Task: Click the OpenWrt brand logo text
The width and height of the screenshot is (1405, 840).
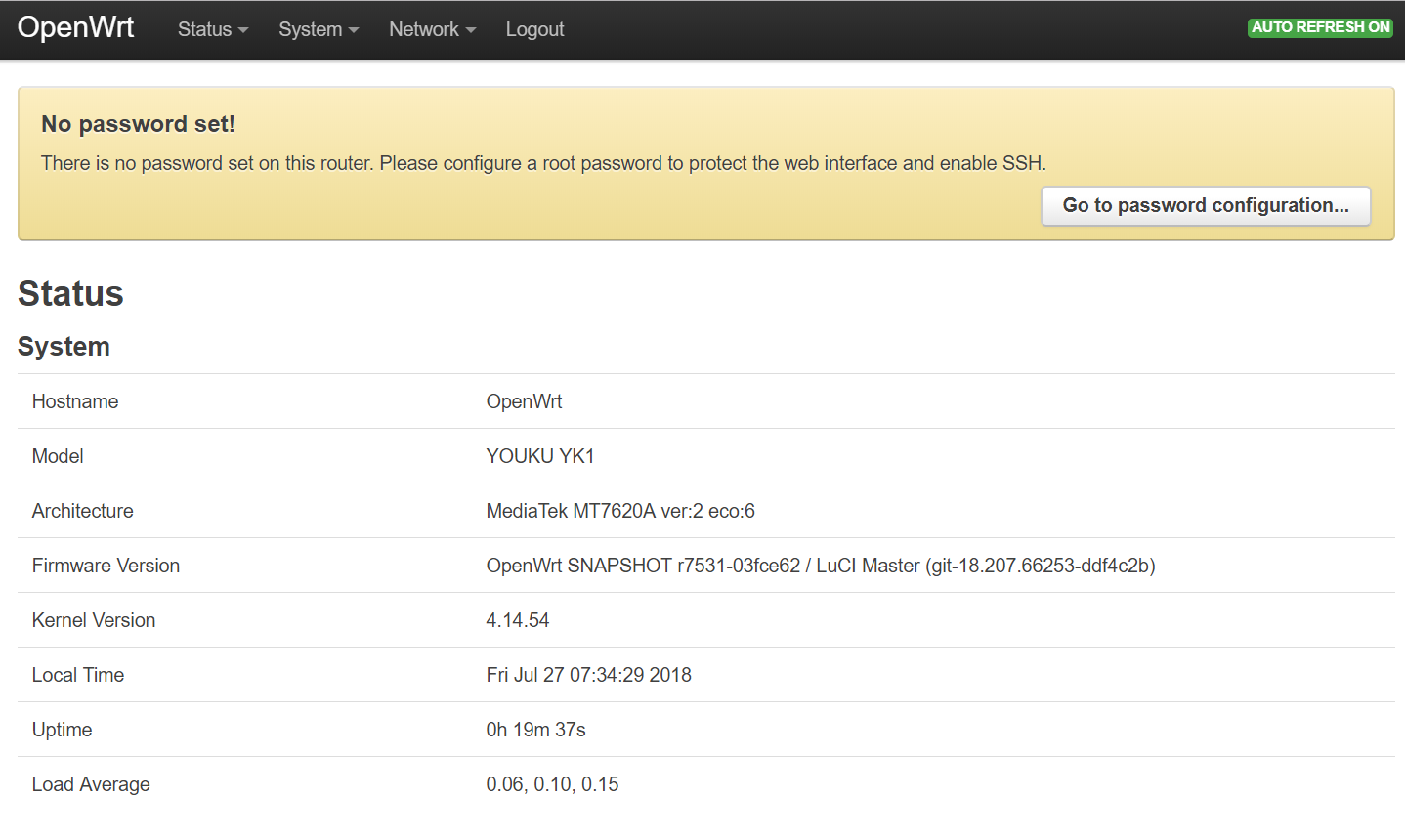Action: click(76, 27)
